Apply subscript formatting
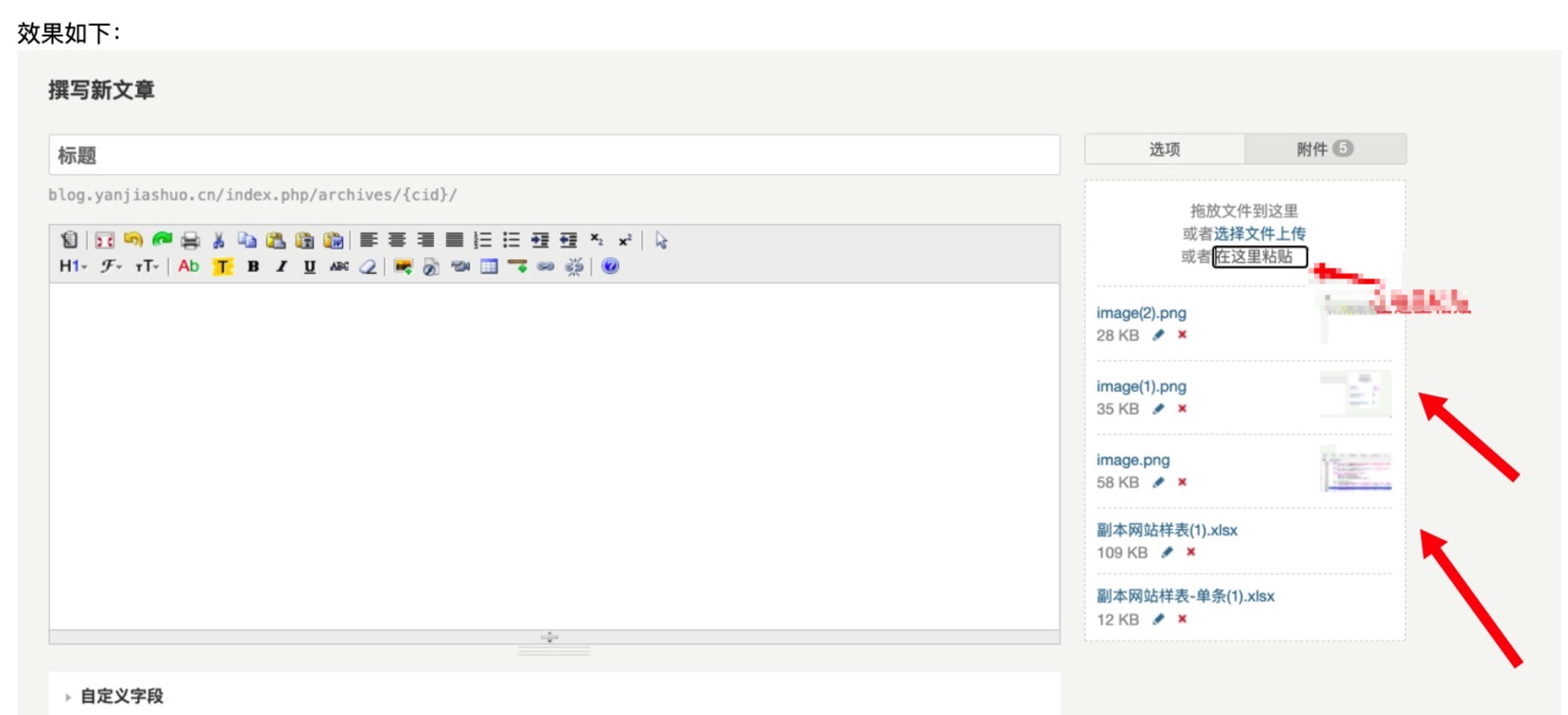The width and height of the screenshot is (1568, 715). tap(597, 240)
